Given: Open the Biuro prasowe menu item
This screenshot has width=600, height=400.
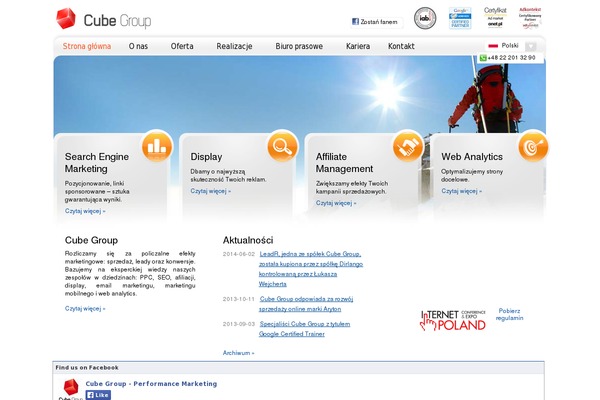Looking at the screenshot, I should coord(299,46).
